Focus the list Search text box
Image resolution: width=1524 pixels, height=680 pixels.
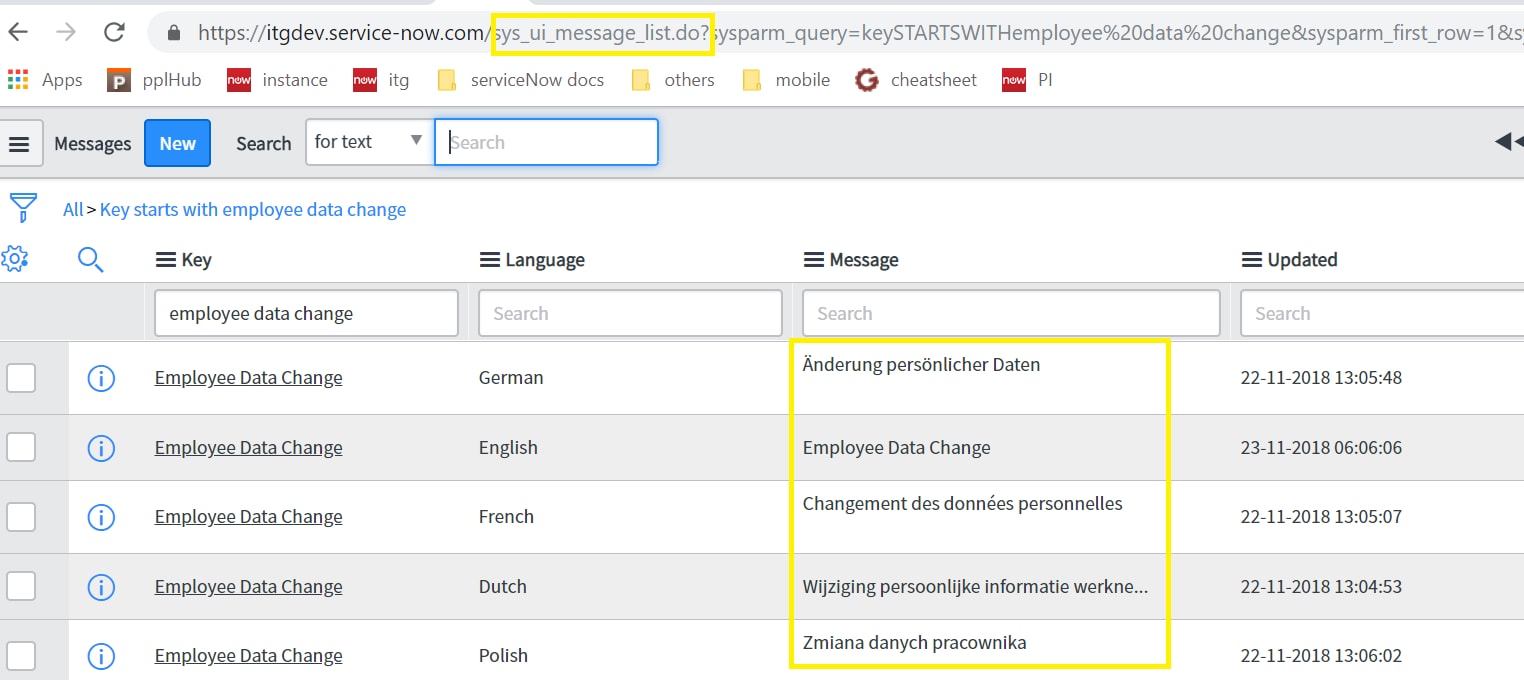(546, 142)
